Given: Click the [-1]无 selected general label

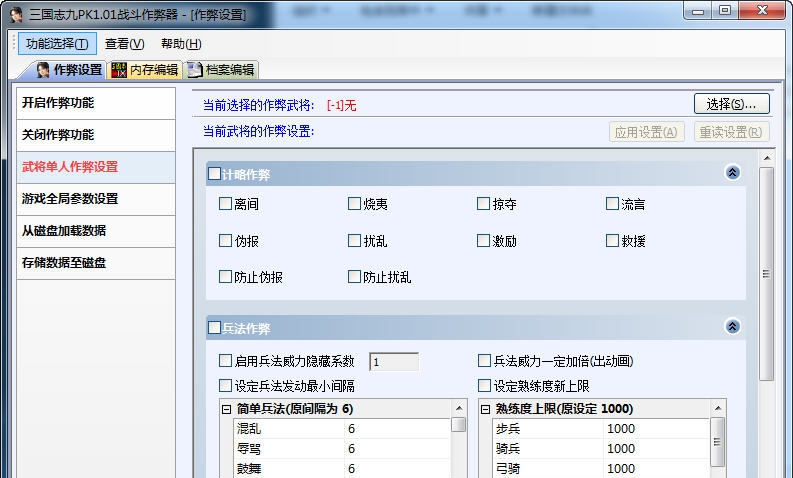Looking at the screenshot, I should click(x=342, y=105).
